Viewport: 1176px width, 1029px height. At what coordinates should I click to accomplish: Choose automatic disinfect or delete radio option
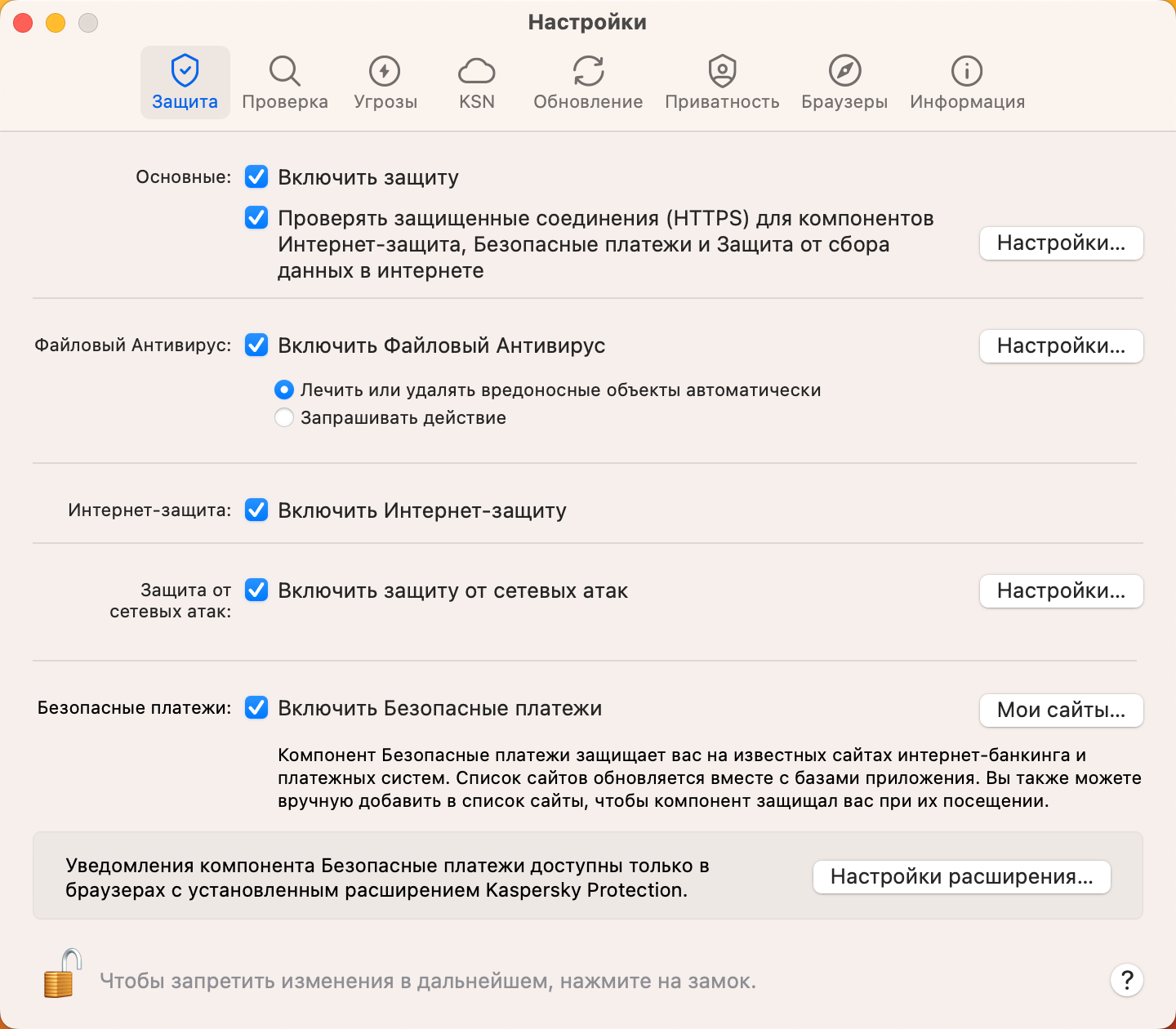click(284, 390)
